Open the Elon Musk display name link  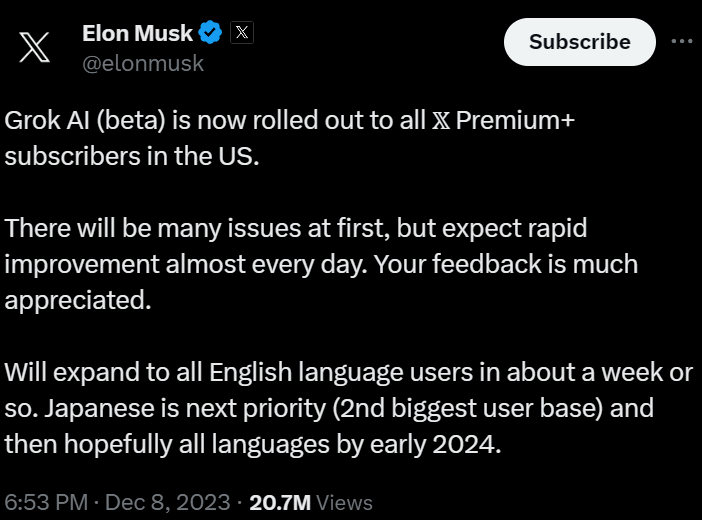137,33
